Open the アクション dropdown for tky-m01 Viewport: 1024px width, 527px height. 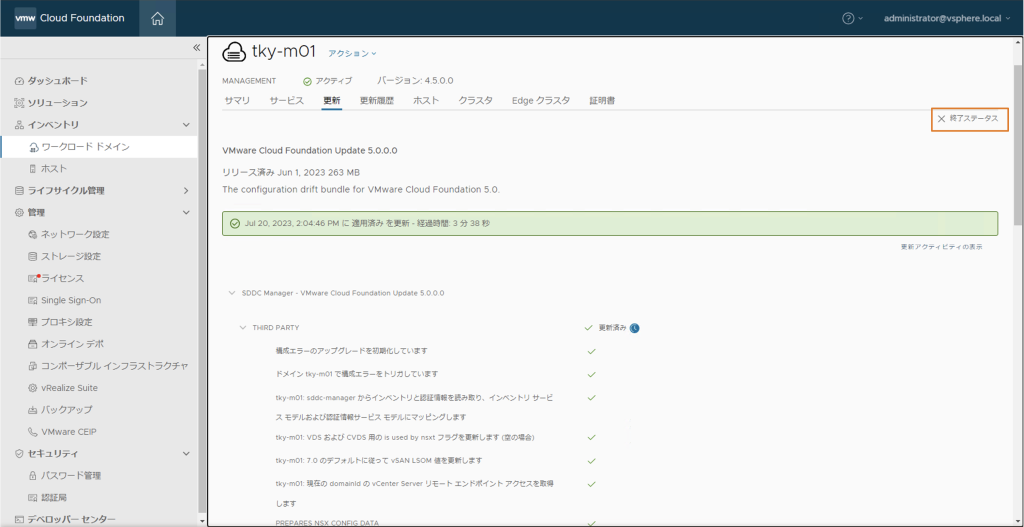352,54
